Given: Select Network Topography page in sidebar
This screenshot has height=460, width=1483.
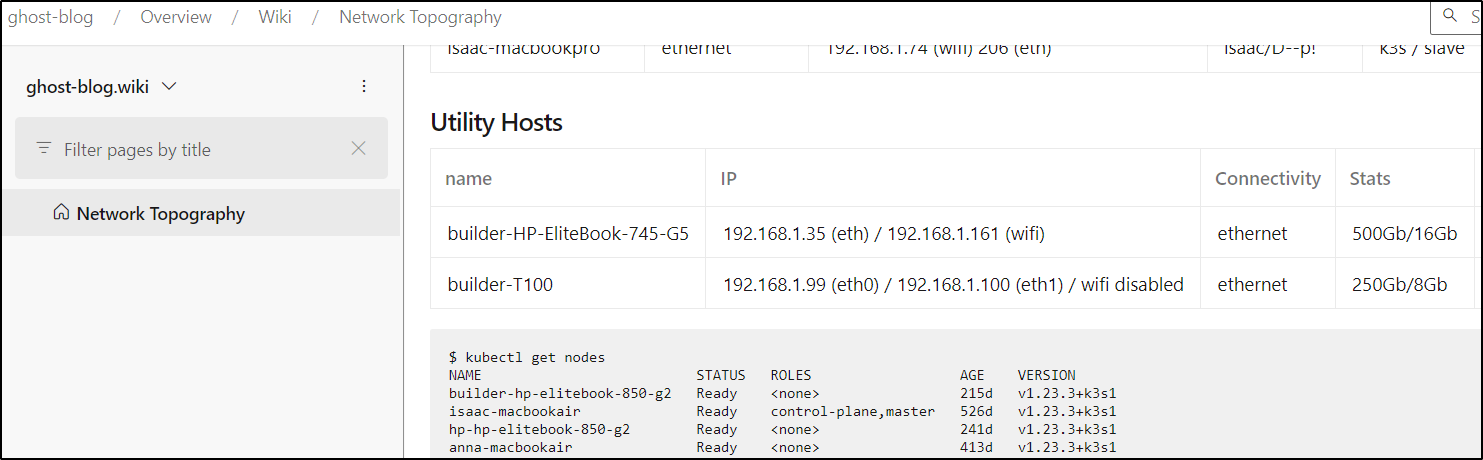Looking at the screenshot, I should [x=200, y=213].
